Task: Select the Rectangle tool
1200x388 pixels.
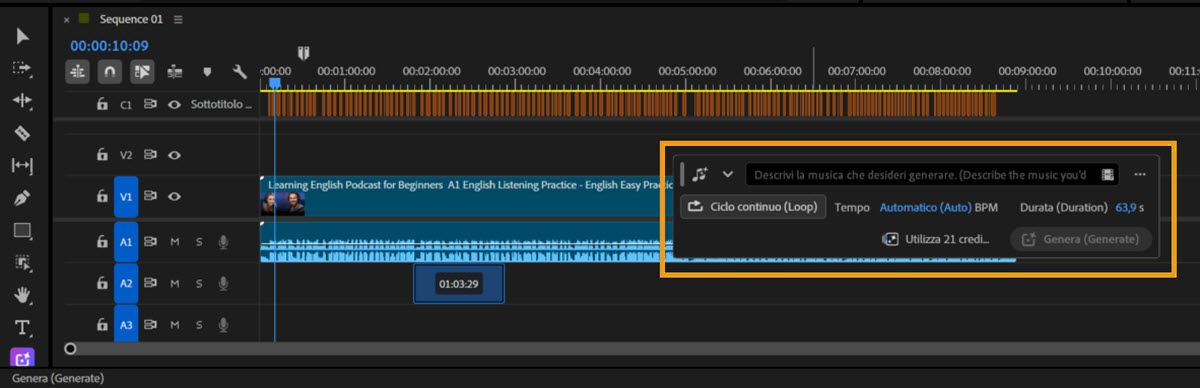Action: tap(22, 230)
